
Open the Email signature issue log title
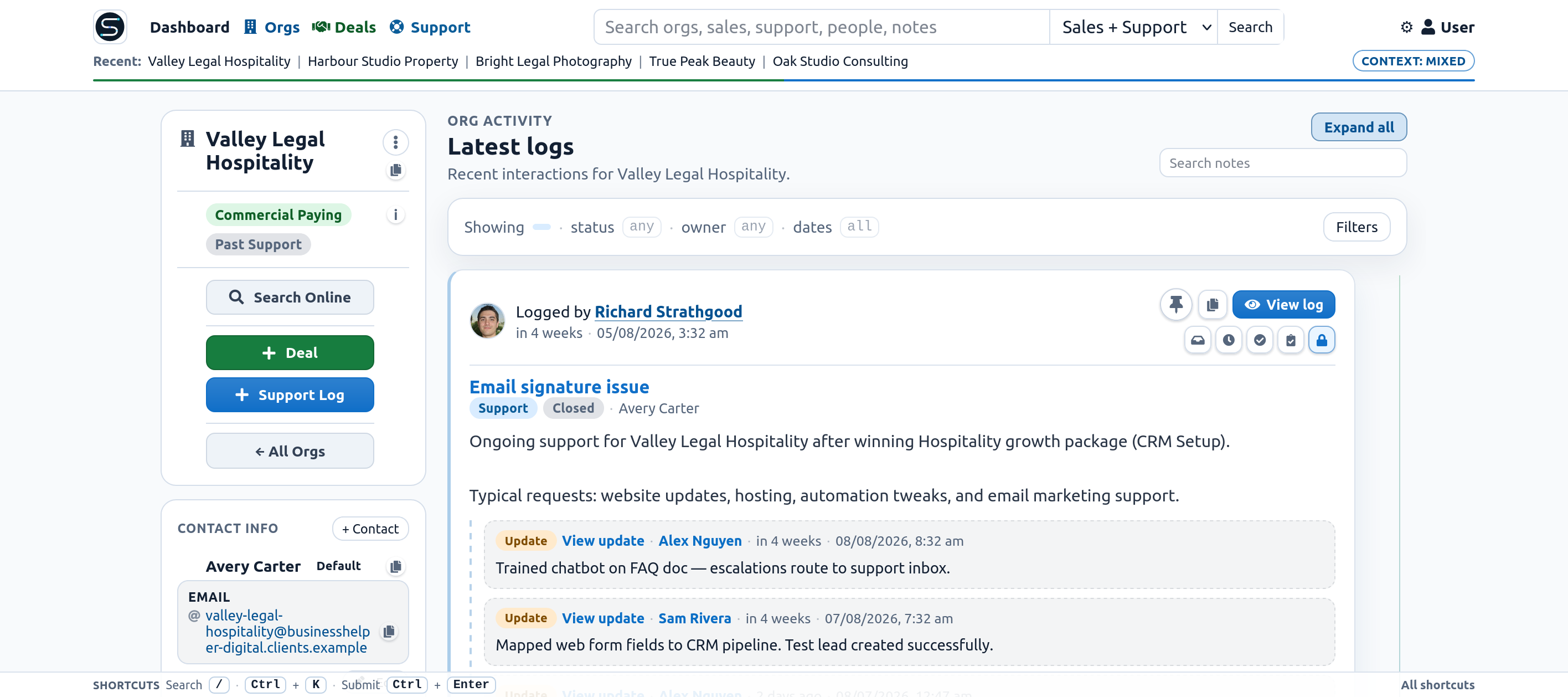click(559, 386)
